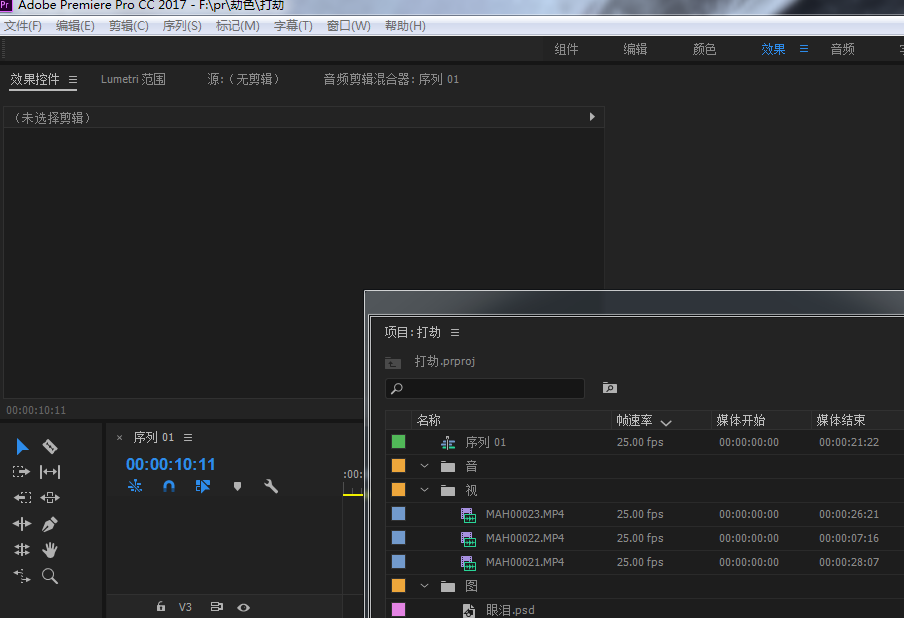904x618 pixels.
Task: Open the 帮助(H) menu
Action: [405, 26]
